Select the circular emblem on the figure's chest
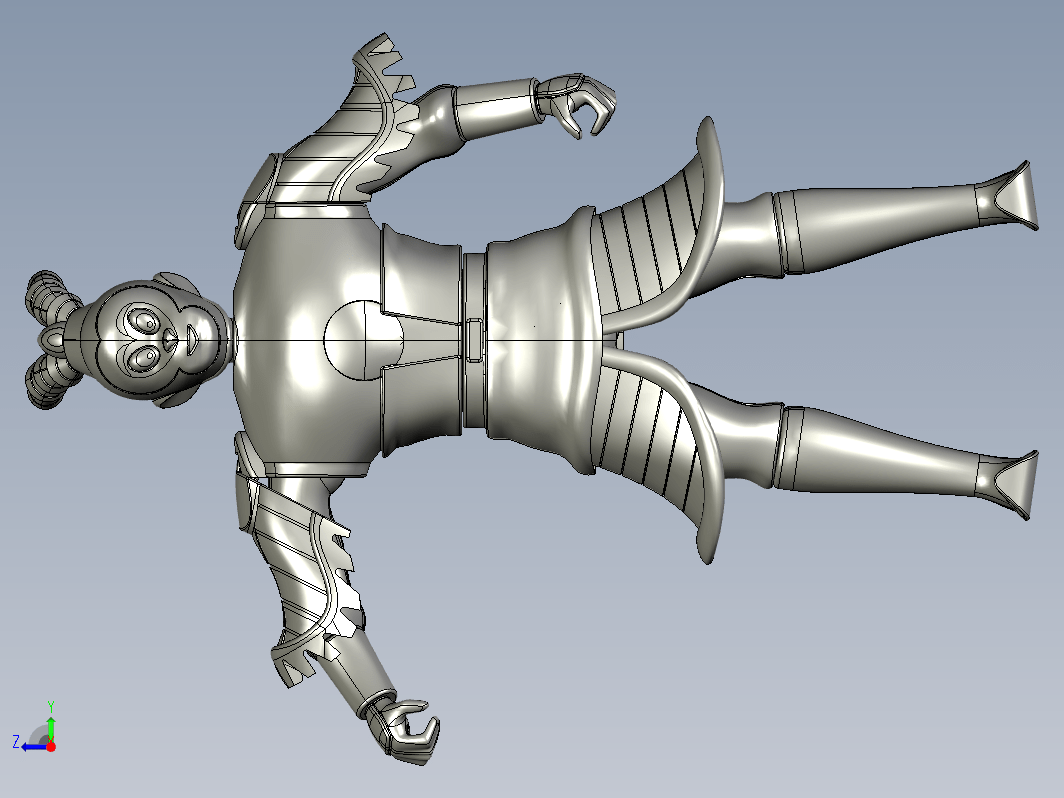Image resolution: width=1064 pixels, height=798 pixels. tap(364, 340)
